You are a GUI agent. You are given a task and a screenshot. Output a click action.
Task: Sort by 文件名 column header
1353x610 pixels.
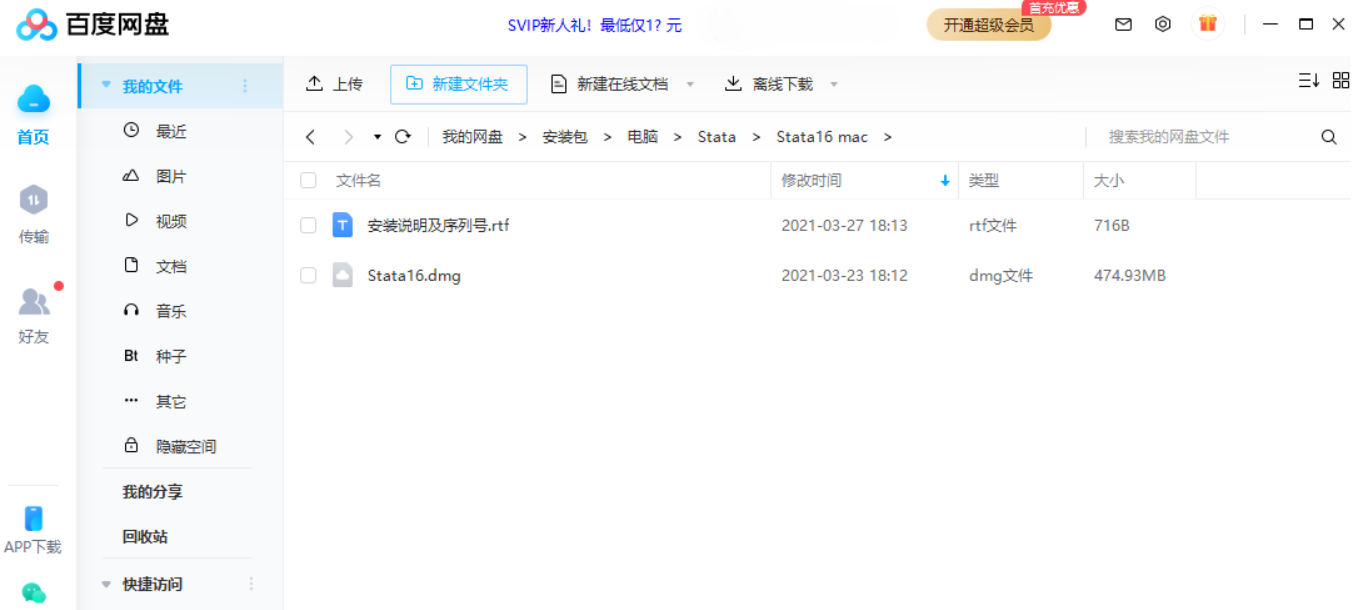(x=359, y=180)
